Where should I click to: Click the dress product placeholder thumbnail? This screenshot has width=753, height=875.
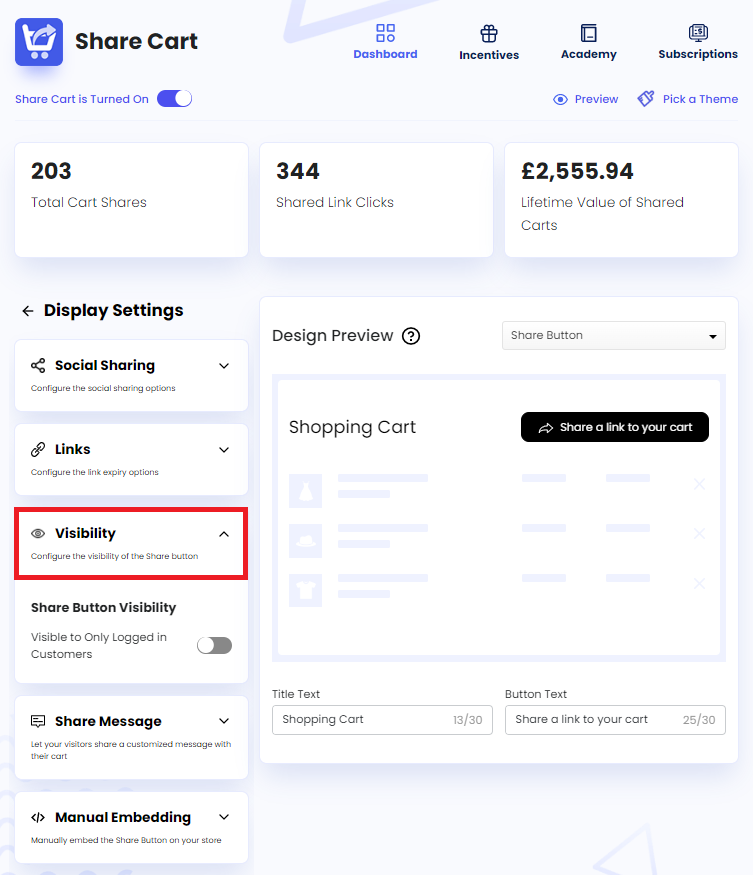(x=305, y=491)
